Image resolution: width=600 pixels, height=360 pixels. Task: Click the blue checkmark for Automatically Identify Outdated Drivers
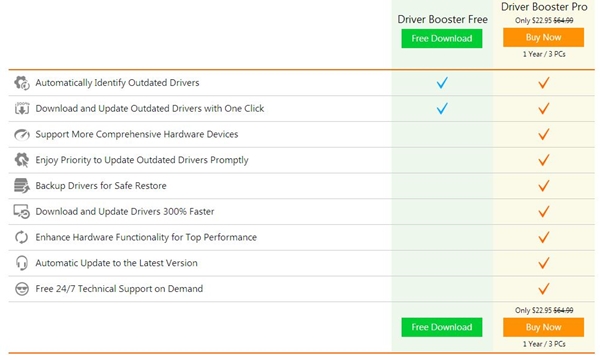[x=442, y=83]
